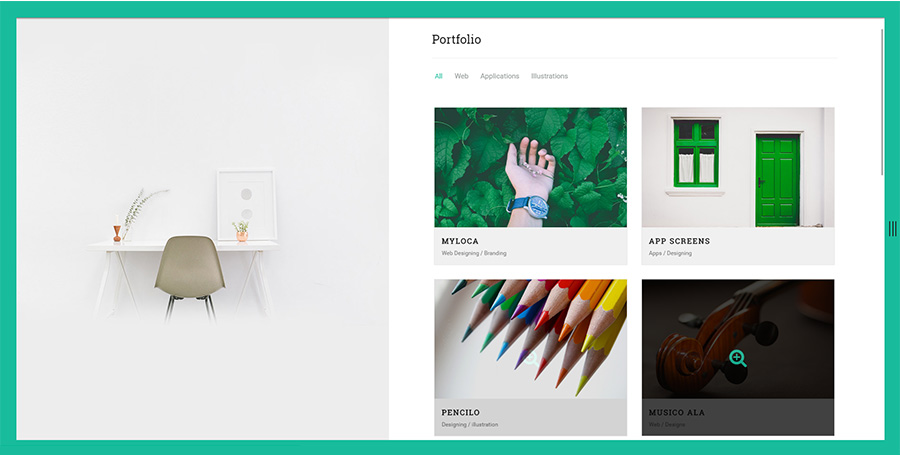900x455 pixels.
Task: Switch to the Applications filter
Action: (x=499, y=76)
